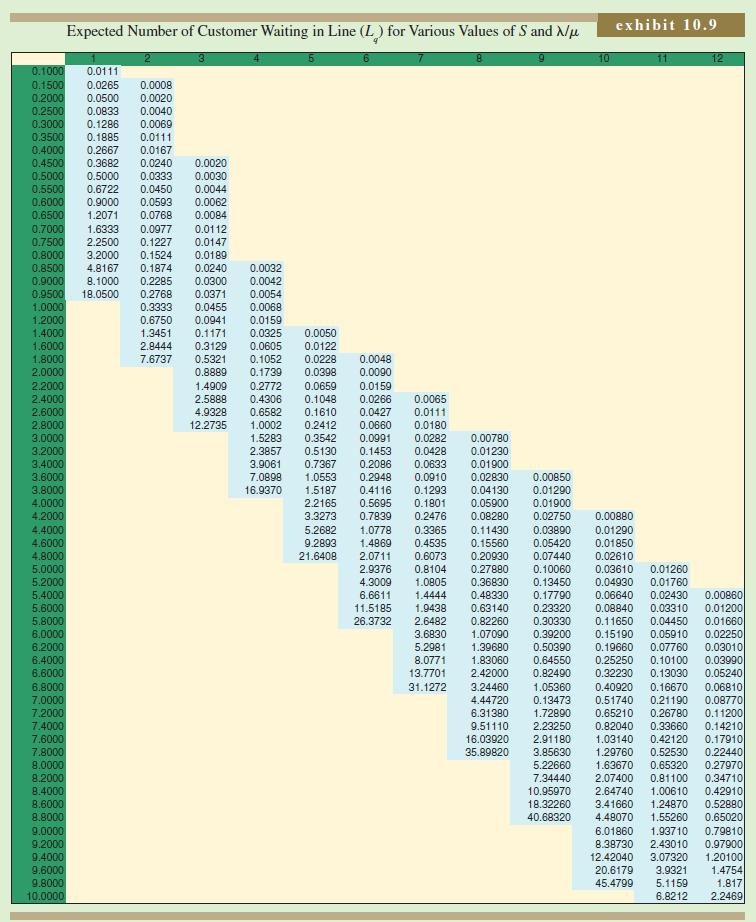Click the cell value "31.1272"

427,687
